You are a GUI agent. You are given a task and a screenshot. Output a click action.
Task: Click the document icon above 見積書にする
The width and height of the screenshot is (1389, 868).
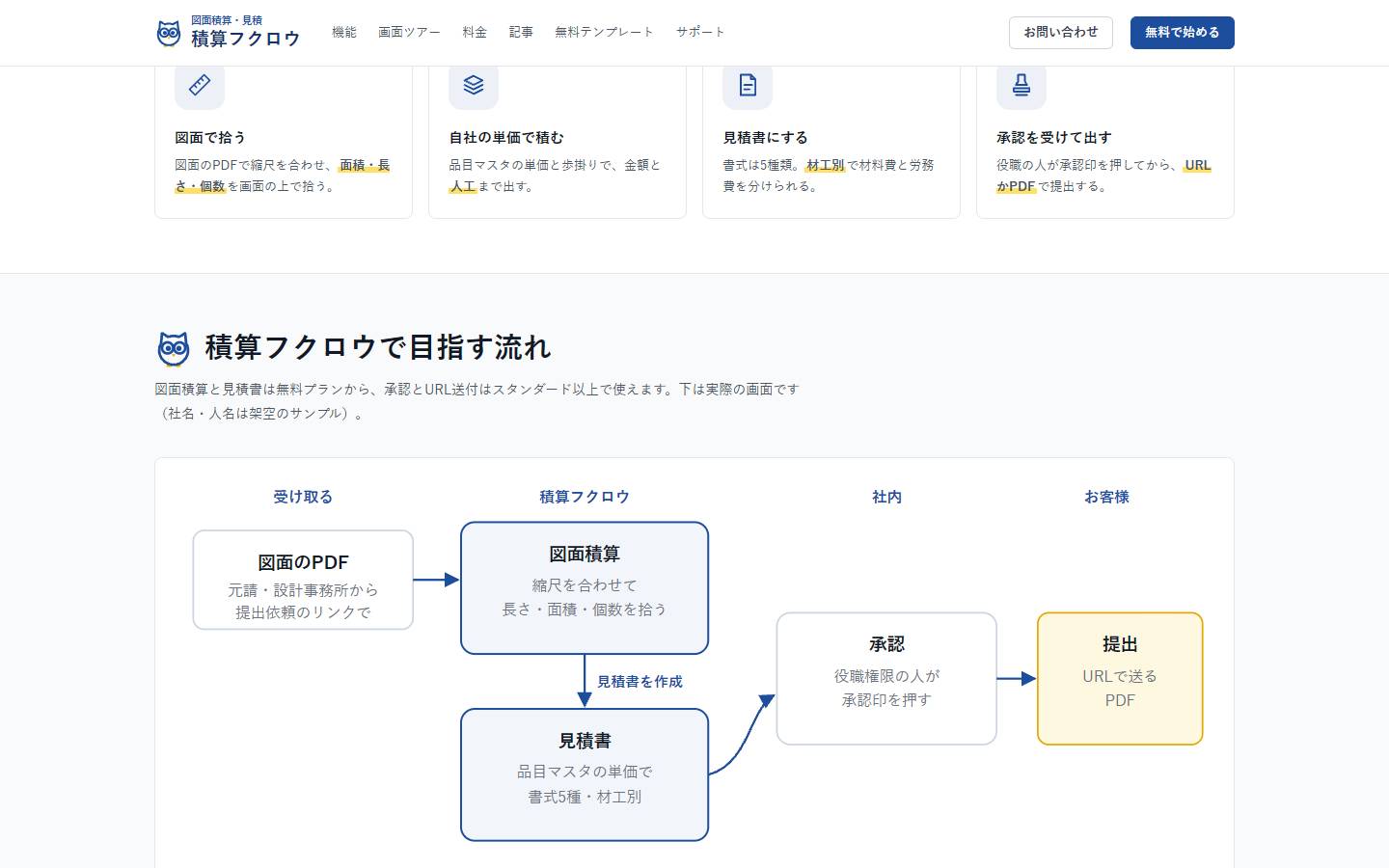click(748, 85)
